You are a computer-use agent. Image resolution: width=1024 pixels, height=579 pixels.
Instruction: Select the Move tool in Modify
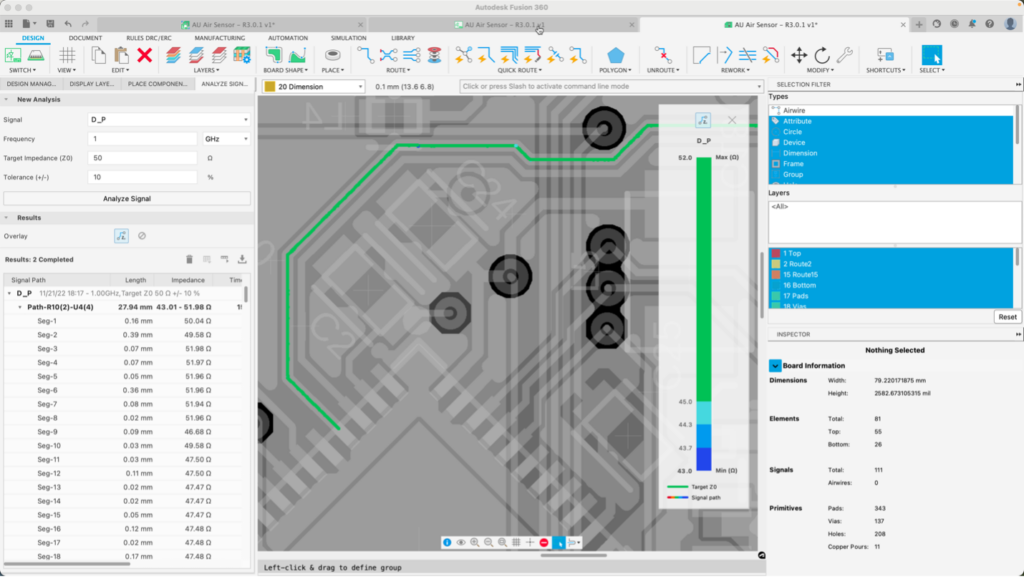799,55
